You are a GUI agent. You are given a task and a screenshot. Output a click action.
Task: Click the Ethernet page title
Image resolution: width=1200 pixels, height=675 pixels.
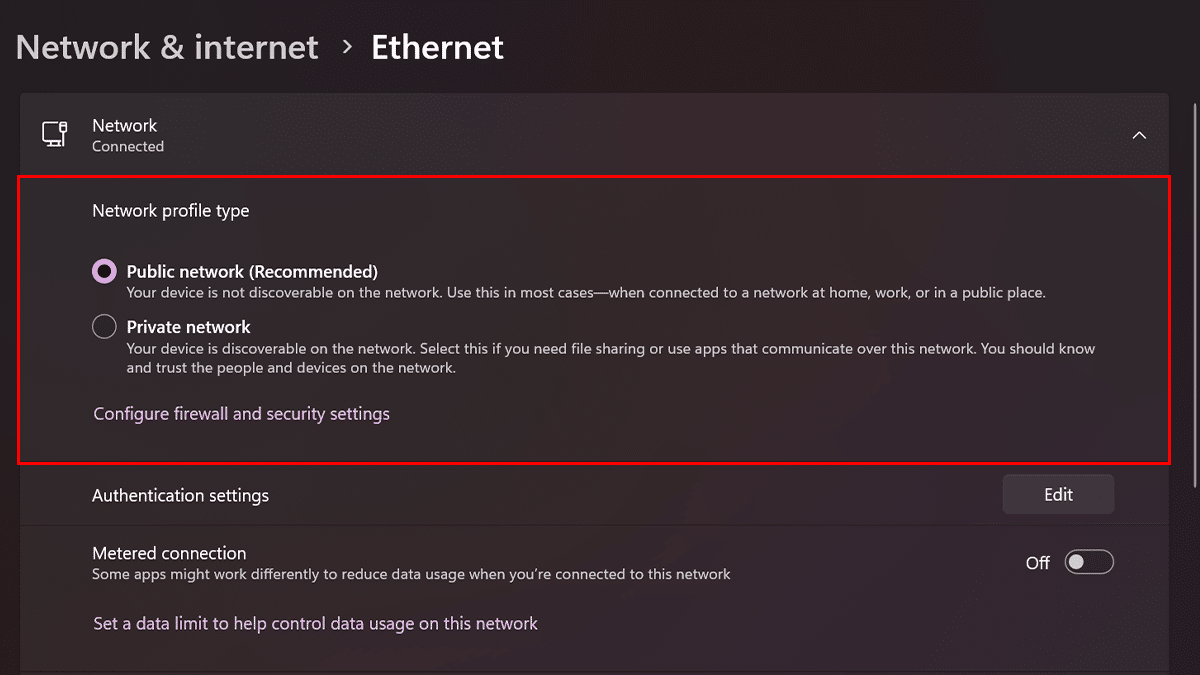point(437,47)
